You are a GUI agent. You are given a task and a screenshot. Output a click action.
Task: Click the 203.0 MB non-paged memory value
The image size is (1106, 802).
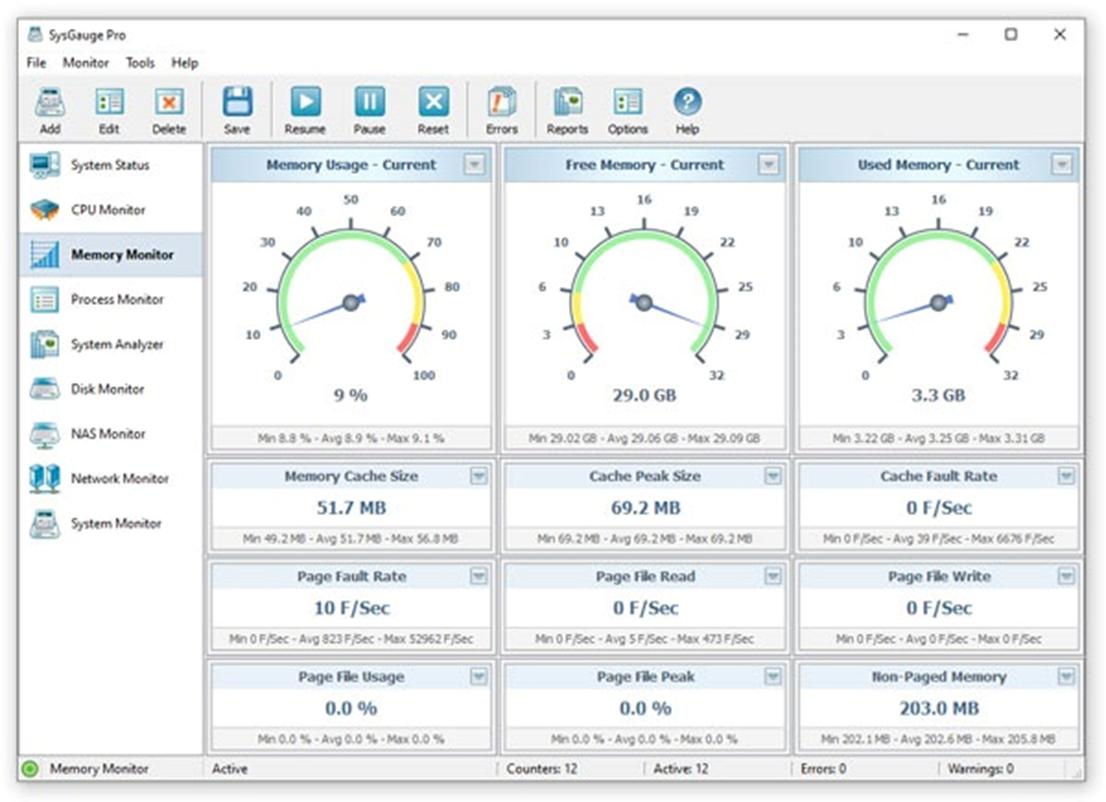939,708
